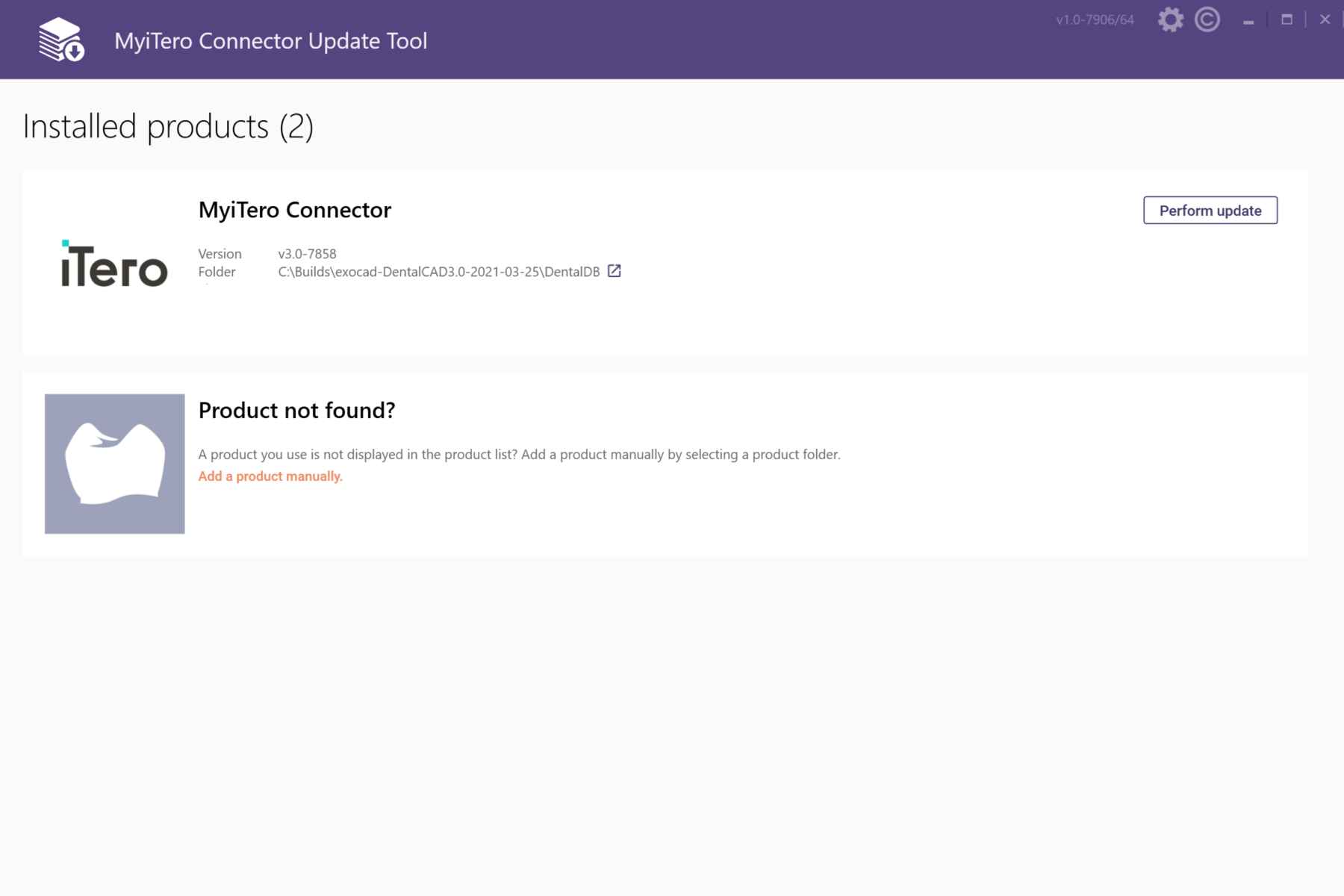Click the MyiTero Connector Update Tool title
Viewport: 1344px width, 896px height.
point(271,41)
